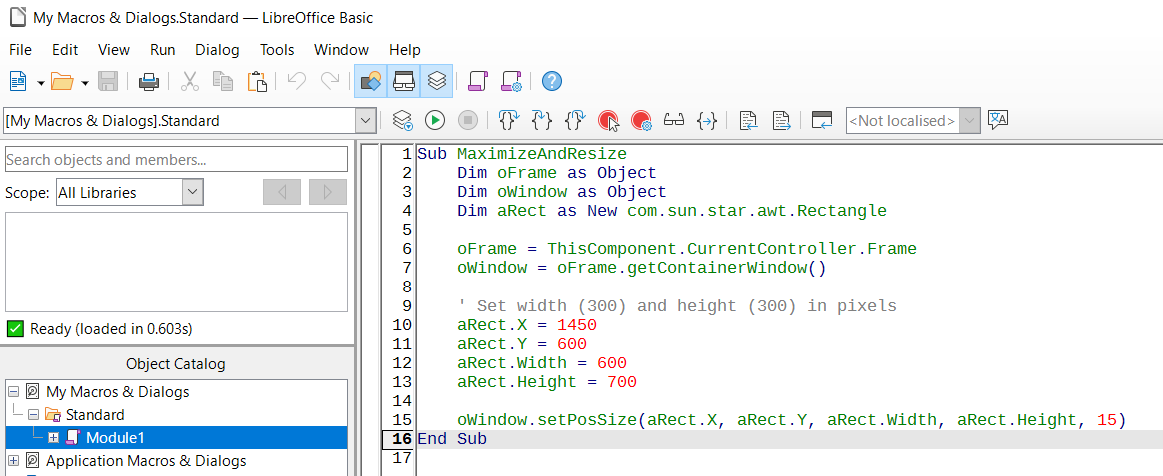Click the Compile icon next to the library box

[x=401, y=121]
